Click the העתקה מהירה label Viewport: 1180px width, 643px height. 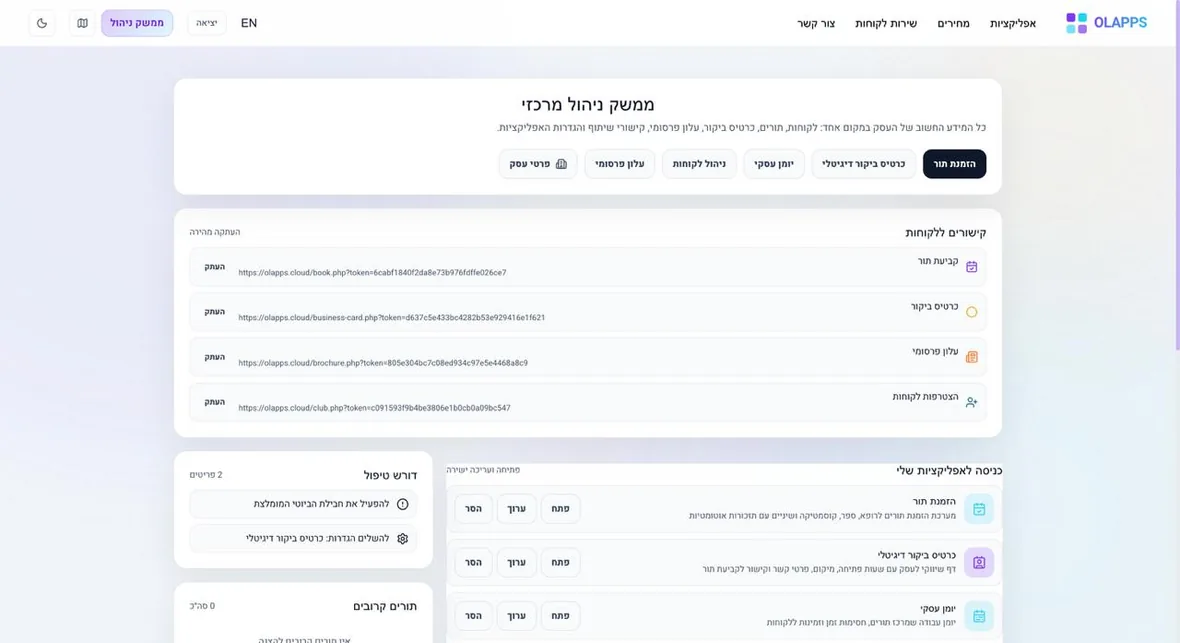pos(215,232)
